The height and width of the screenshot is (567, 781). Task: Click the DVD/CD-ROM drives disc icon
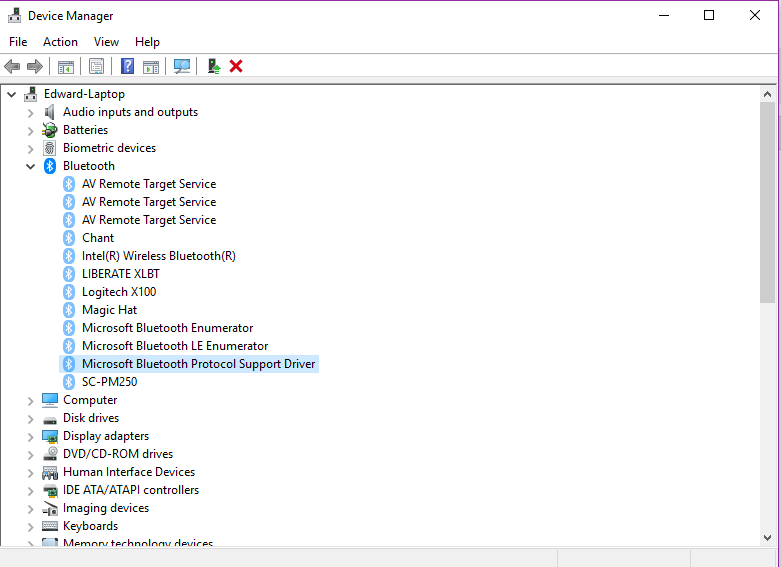pyautogui.click(x=50, y=453)
